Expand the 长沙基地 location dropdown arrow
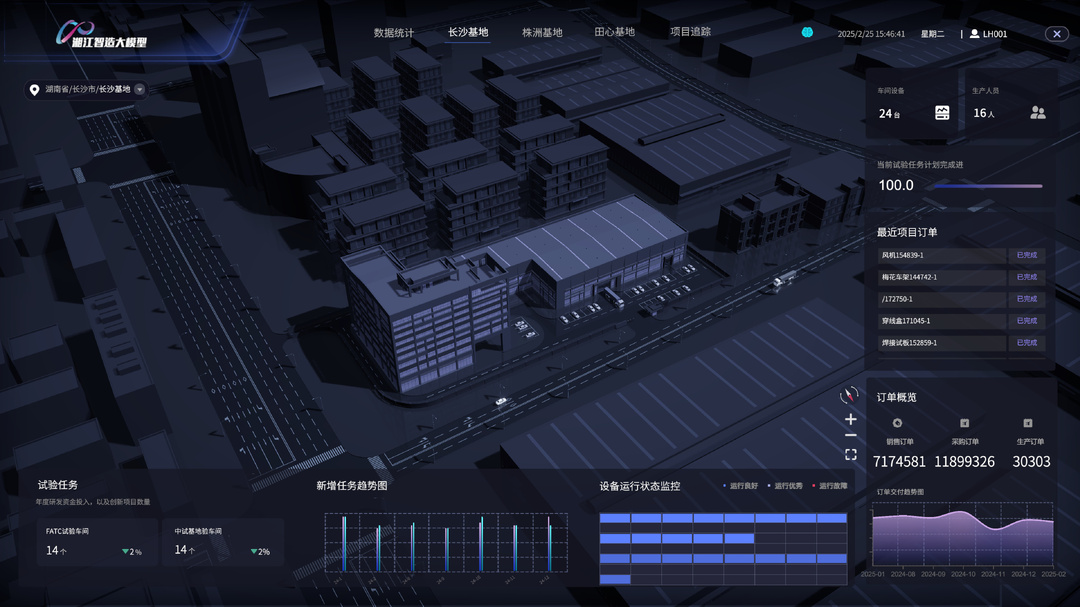This screenshot has width=1080, height=607. [x=140, y=89]
